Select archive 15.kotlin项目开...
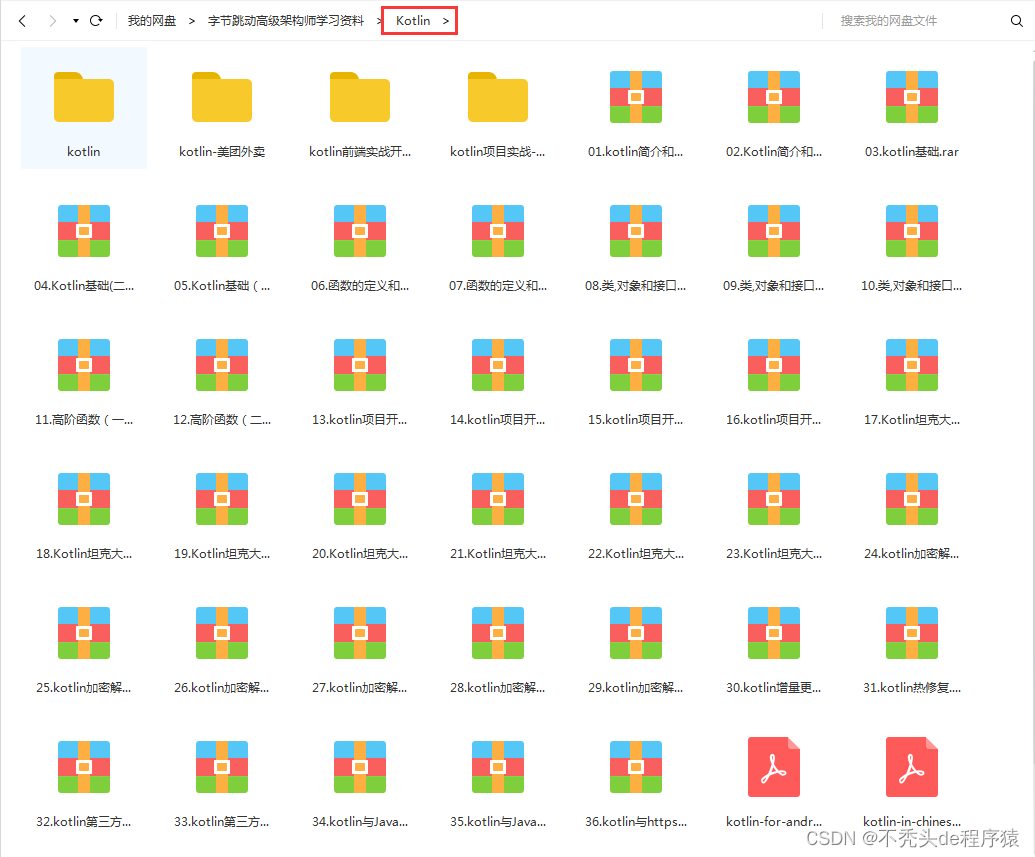Viewport: 1035px width, 857px height. coord(636,365)
